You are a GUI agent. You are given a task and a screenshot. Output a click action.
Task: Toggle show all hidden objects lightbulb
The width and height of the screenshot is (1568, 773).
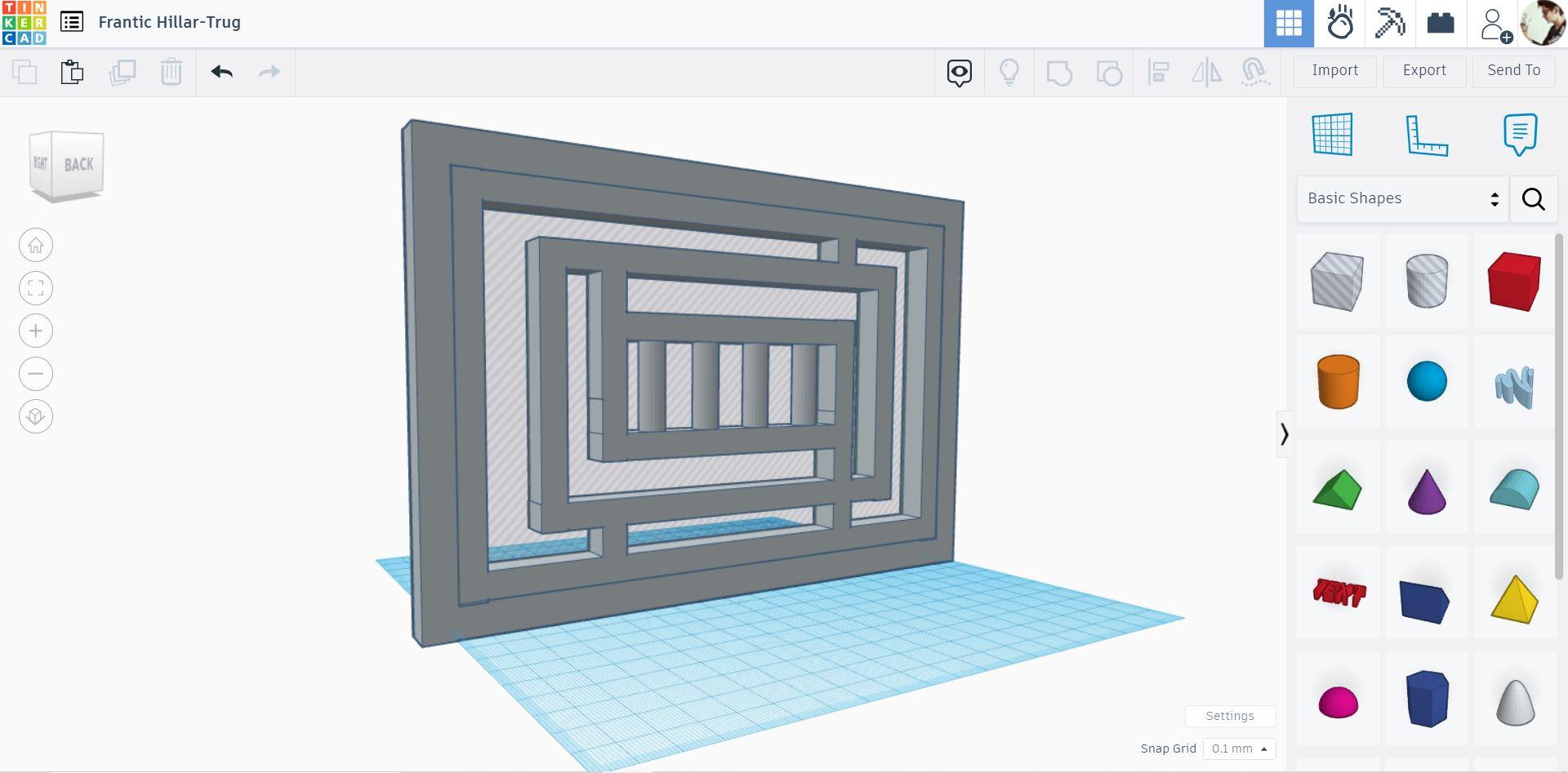1009,72
